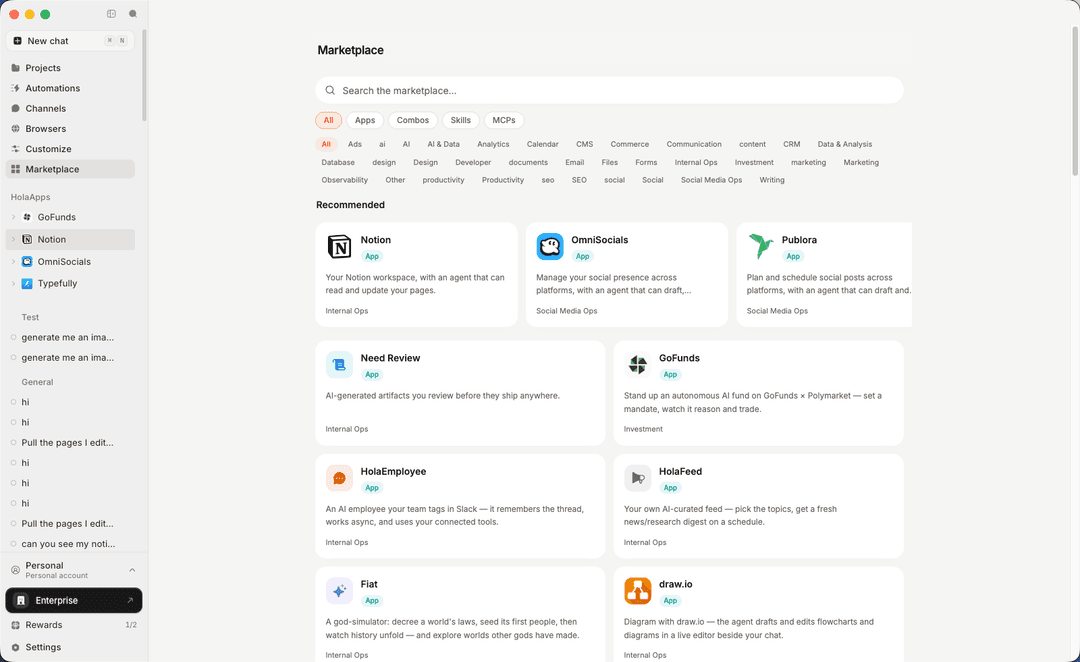Screen dimensions: 1080x662
Task: Click the Browsers globe icon
Action: [16, 129]
